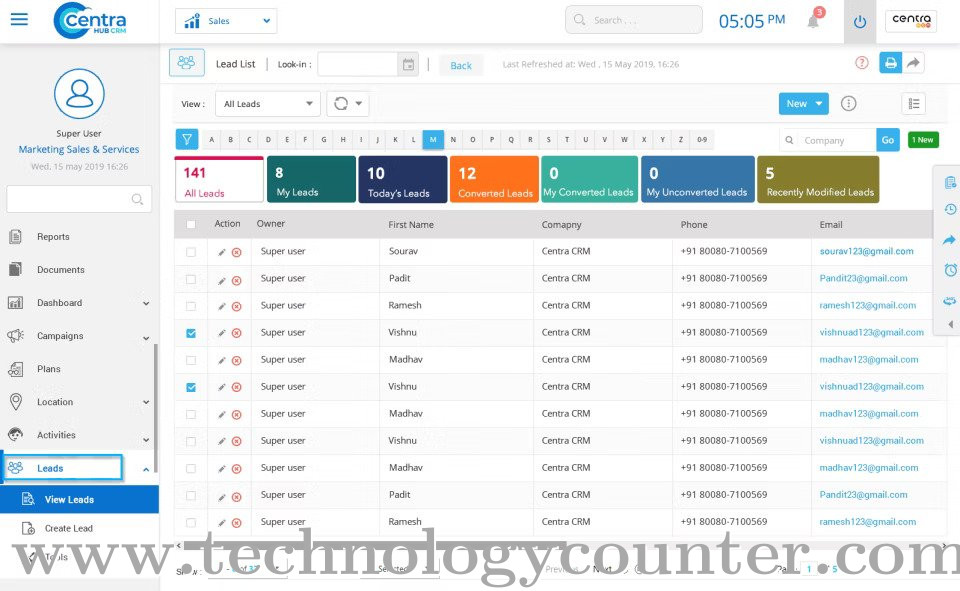This screenshot has height=591, width=960.
Task: Open the All Leads view dropdown
Action: coord(268,104)
